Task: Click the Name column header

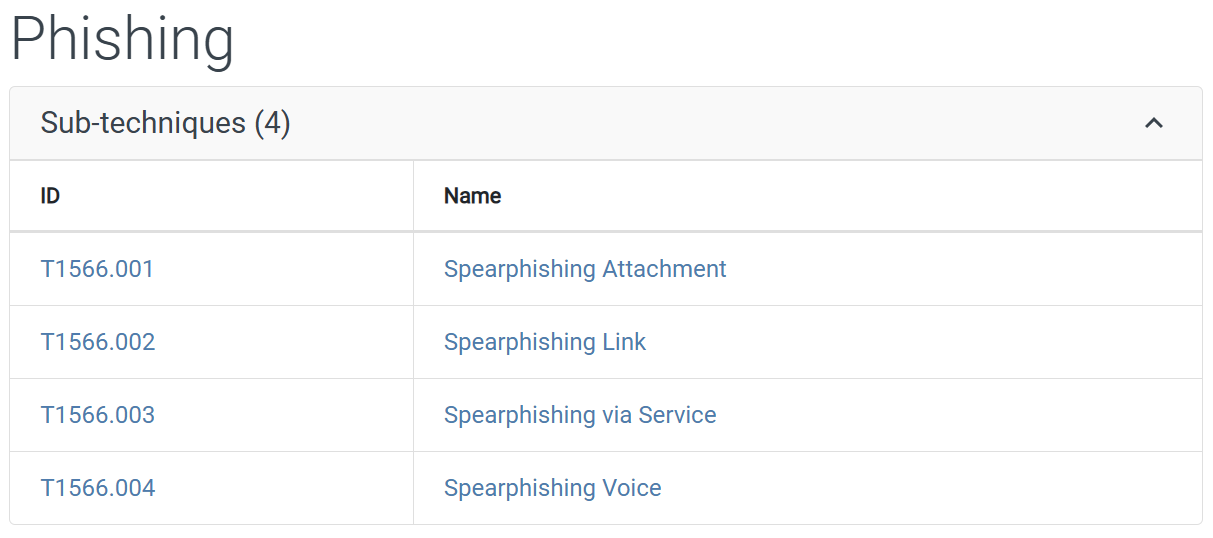Action: [x=473, y=196]
